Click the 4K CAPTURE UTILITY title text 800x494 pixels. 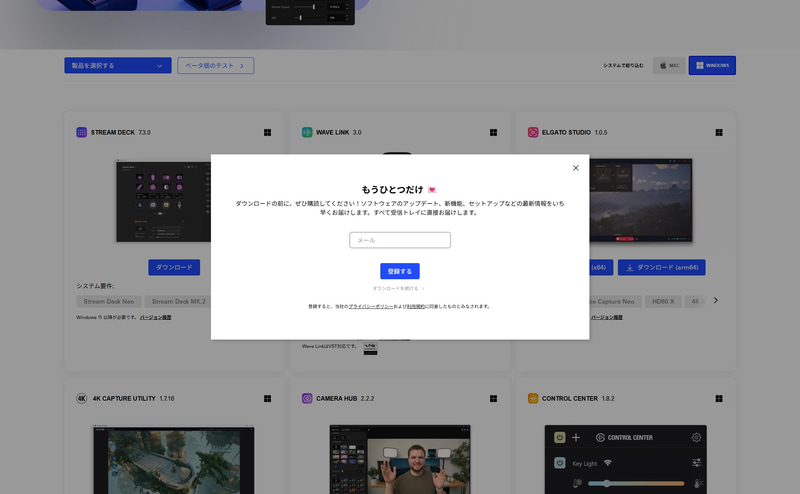[124, 399]
